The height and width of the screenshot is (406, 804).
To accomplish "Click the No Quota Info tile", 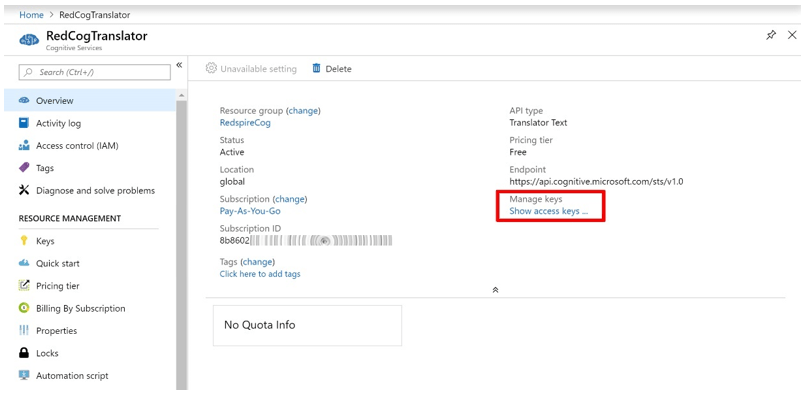I will pyautogui.click(x=307, y=326).
